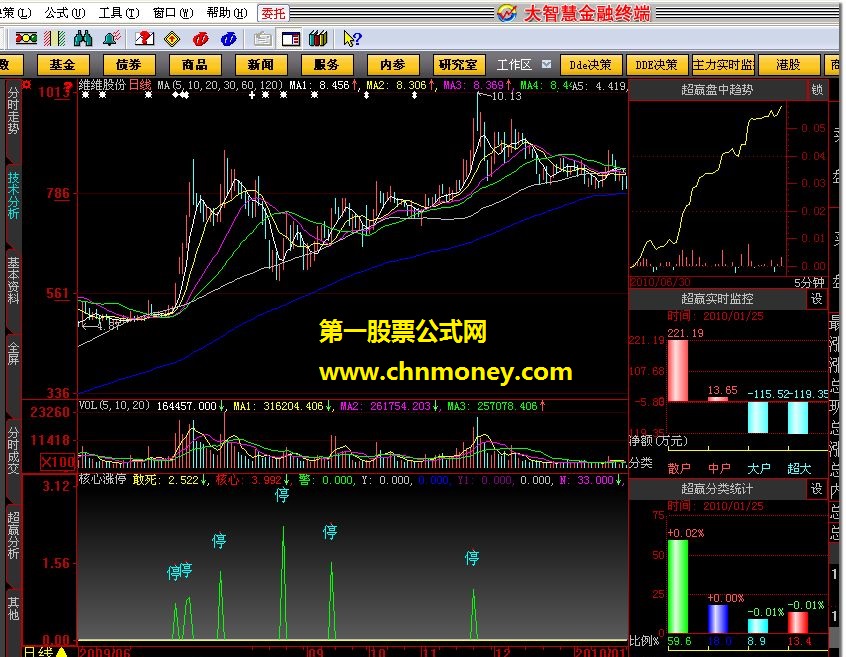This screenshot has height=657, width=846.
Task: Click the 大智慧 logo icon in title bar
Action: (507, 13)
